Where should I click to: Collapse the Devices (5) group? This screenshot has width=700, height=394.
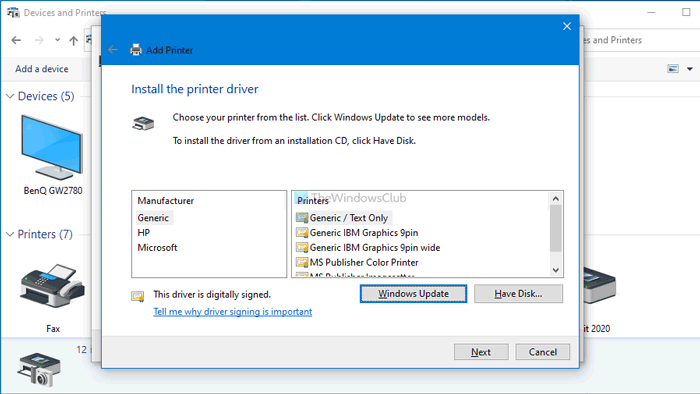pos(10,96)
